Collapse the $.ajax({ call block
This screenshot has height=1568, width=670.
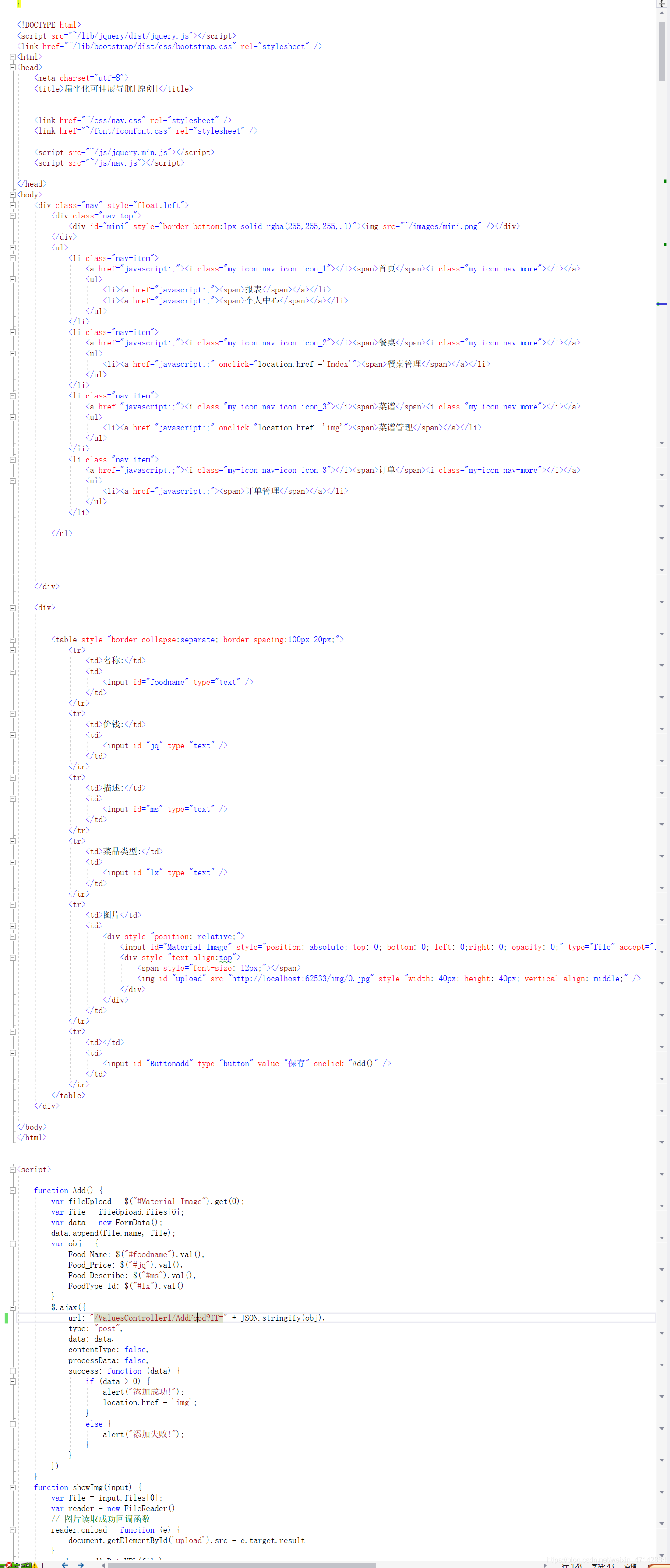point(12,1307)
